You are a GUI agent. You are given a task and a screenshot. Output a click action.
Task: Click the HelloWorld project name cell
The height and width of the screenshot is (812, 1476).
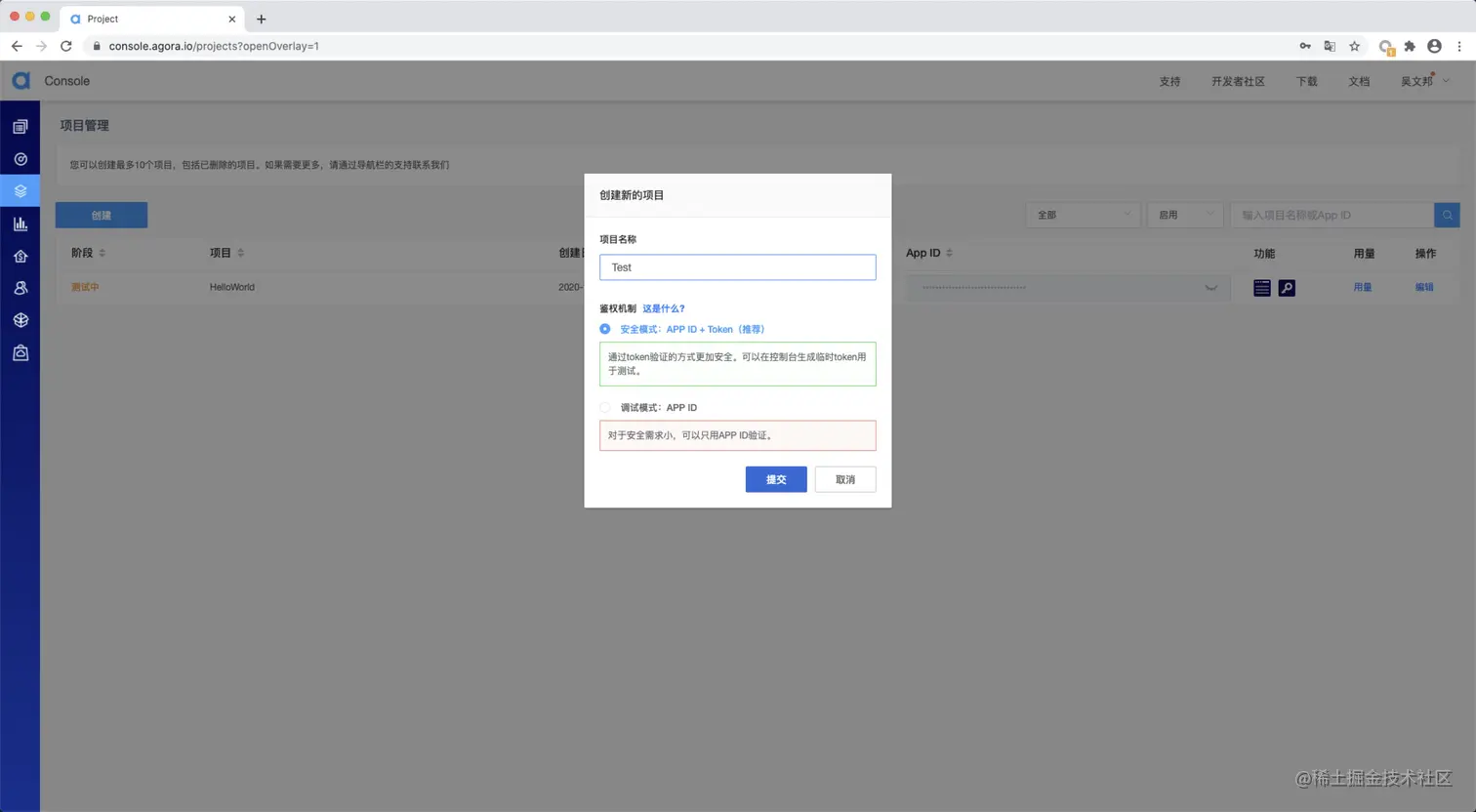(x=232, y=287)
